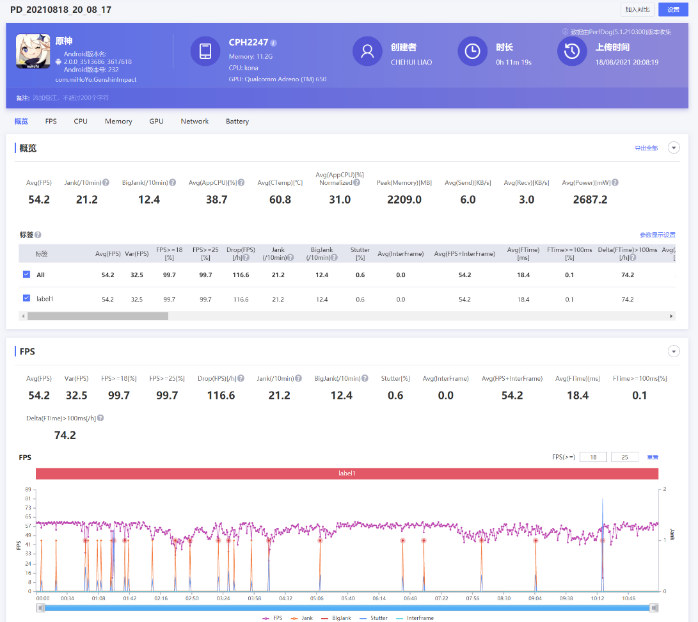Image resolution: width=698 pixels, height=622 pixels.
Task: Click the phone device icon
Action: point(205,52)
